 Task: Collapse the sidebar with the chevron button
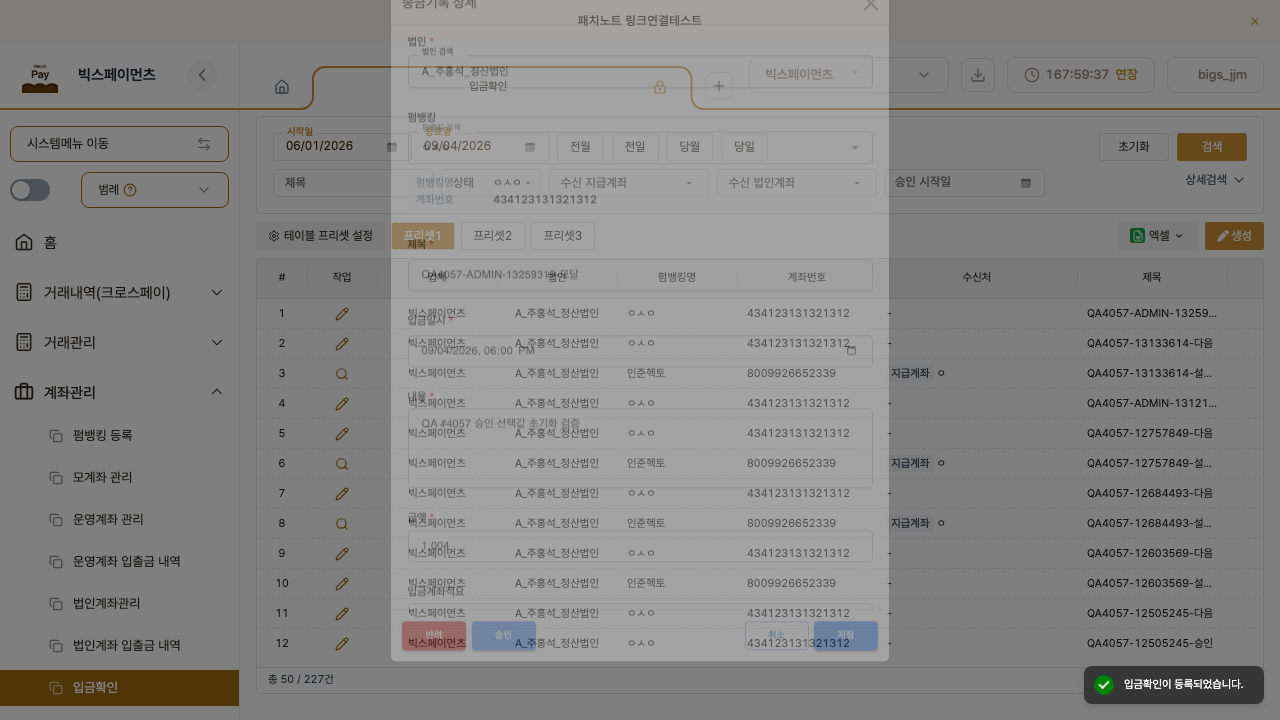click(202, 75)
